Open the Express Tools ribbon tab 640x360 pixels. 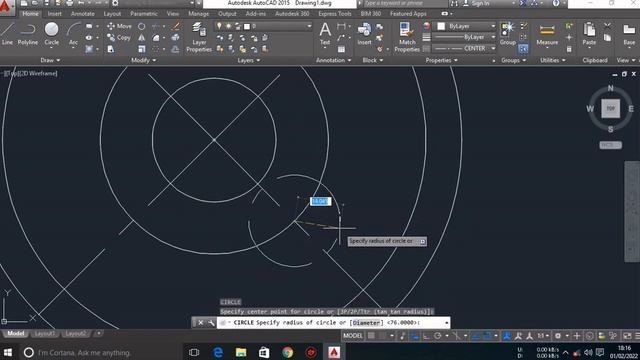pos(335,14)
